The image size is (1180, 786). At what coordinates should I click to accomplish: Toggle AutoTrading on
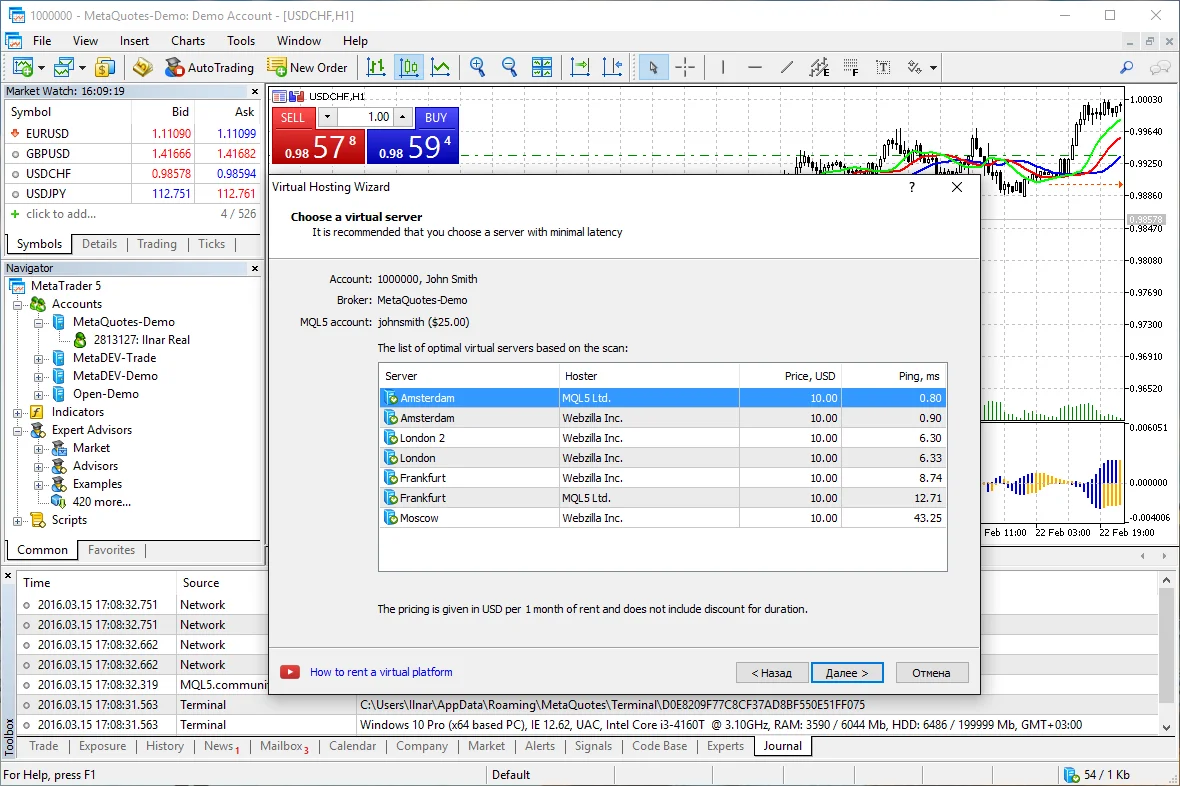(x=210, y=67)
